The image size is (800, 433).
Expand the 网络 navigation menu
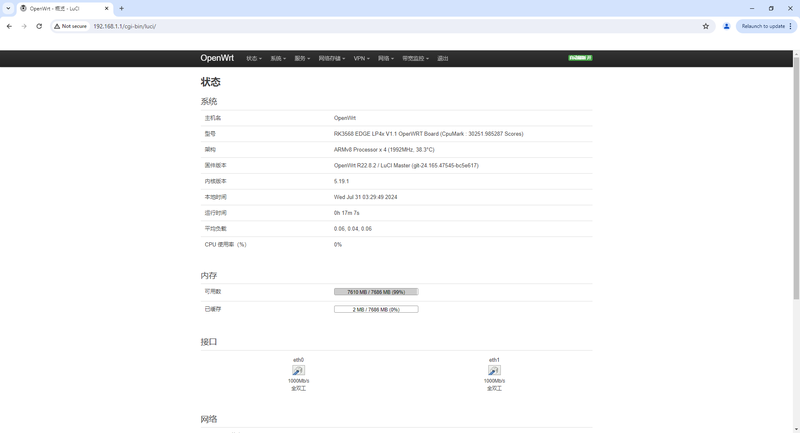tap(386, 59)
